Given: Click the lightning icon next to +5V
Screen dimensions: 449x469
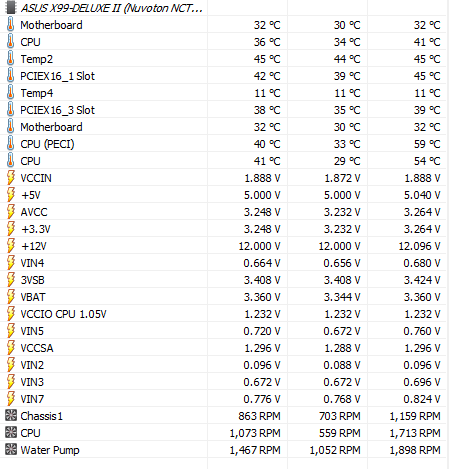Looking at the screenshot, I should coord(11,195).
